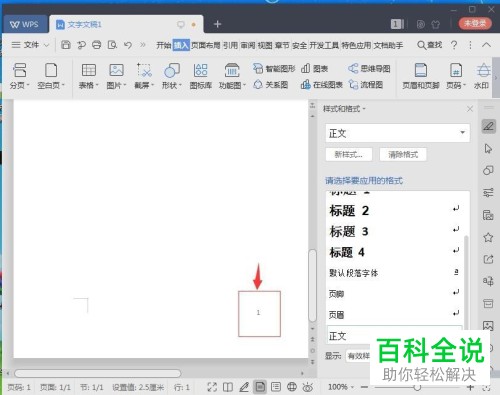500x395 pixels.
Task: Toggle full screen view in status bar
Action: 212,387
